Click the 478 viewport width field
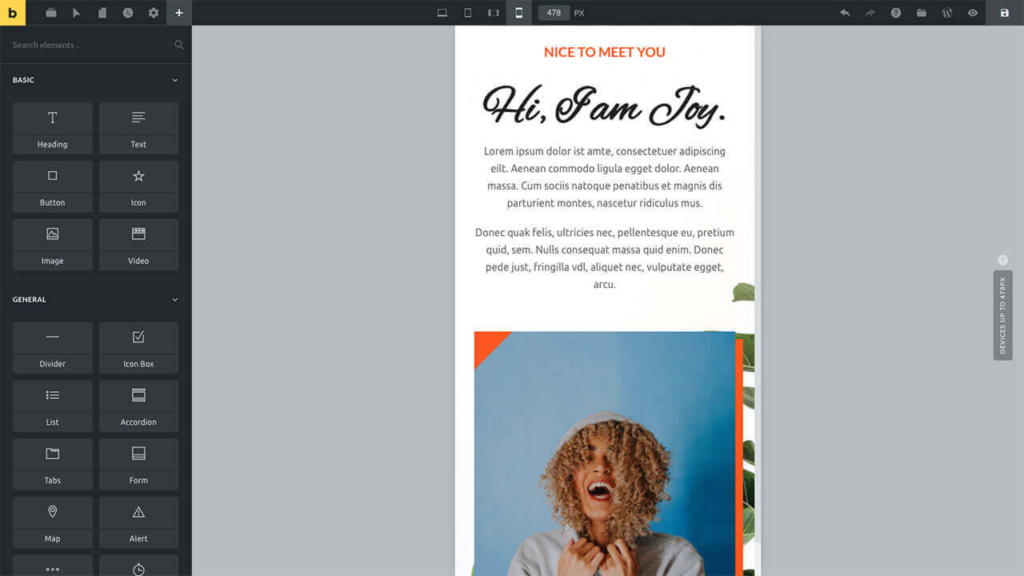The image size is (1024, 576). pyautogui.click(x=554, y=13)
